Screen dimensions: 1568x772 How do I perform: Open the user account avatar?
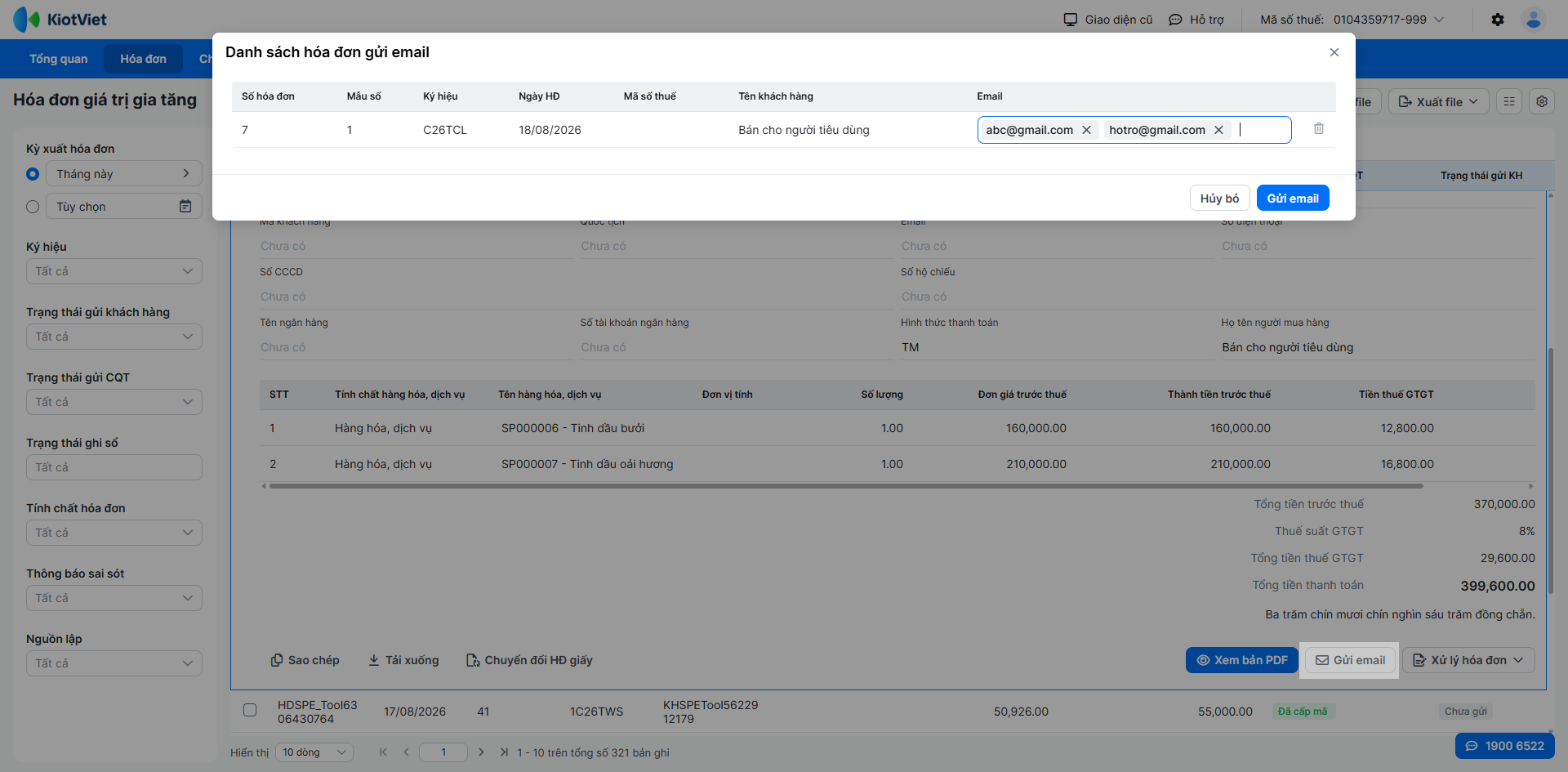point(1534,20)
